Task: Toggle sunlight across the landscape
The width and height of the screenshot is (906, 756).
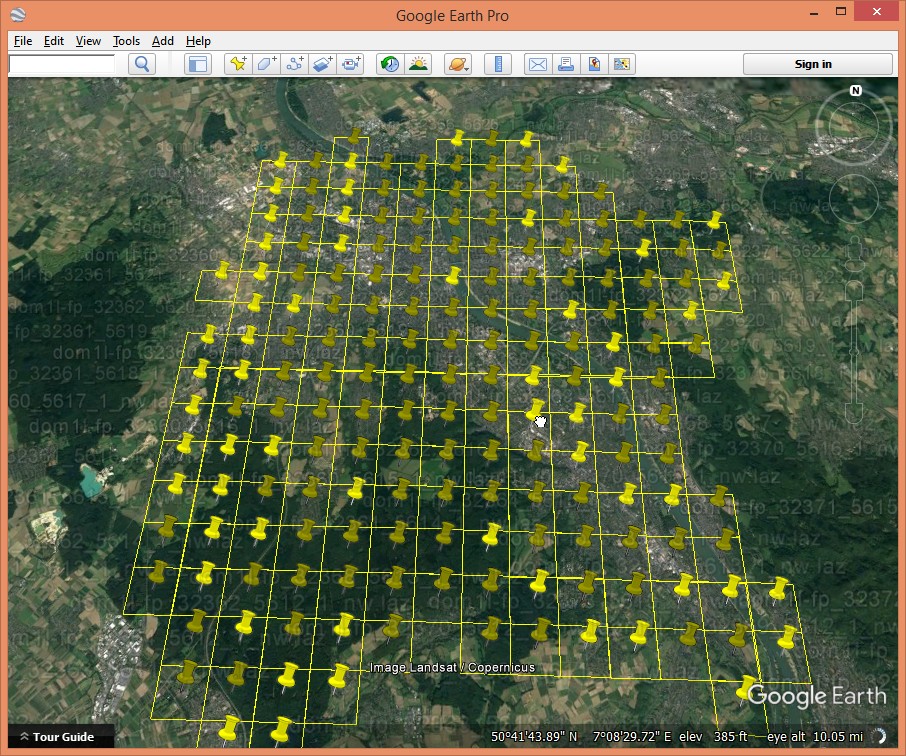Action: [418, 64]
